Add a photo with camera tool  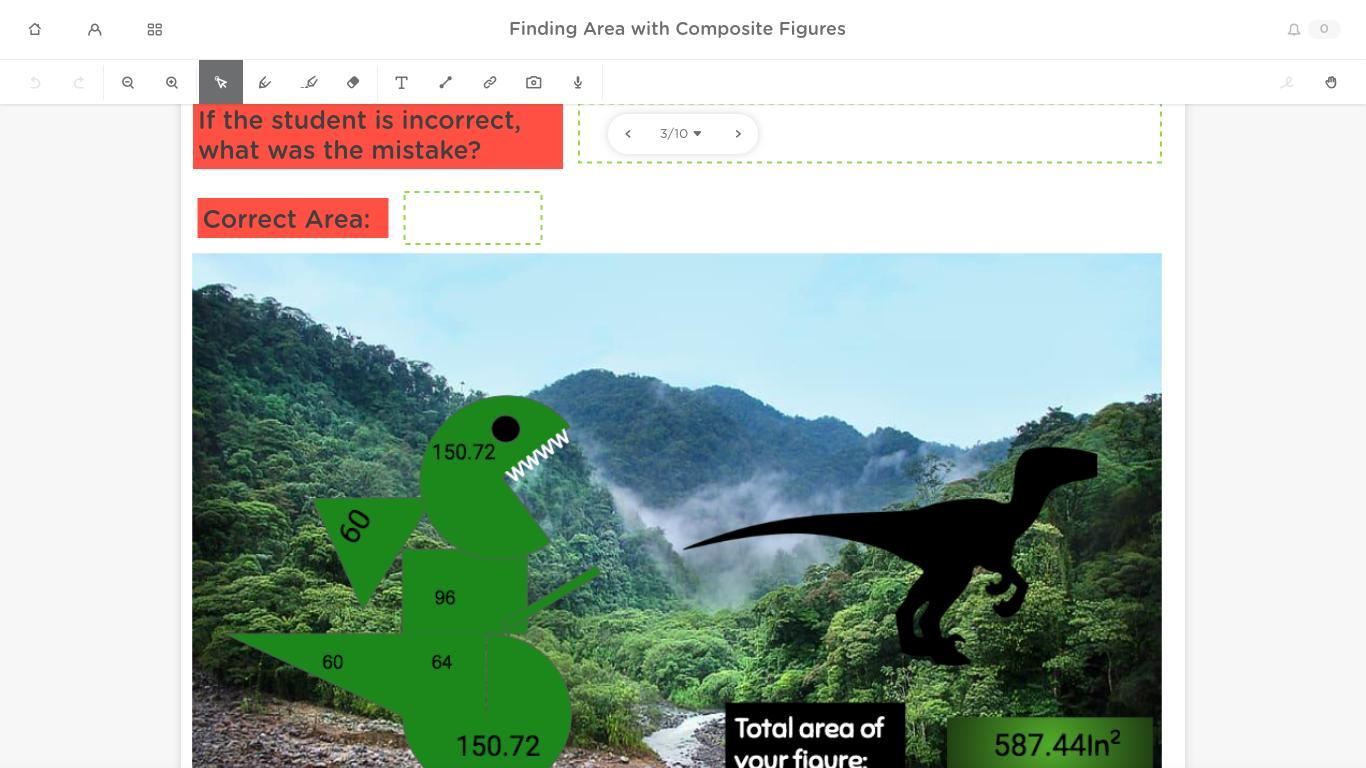[534, 83]
